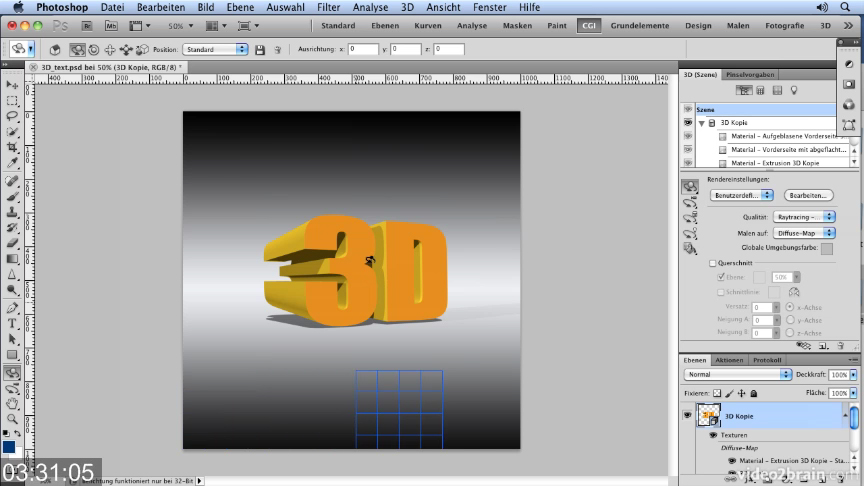Filter 3D panel by materials
Image resolution: width=864 pixels, height=486 pixels.
[x=777, y=90]
